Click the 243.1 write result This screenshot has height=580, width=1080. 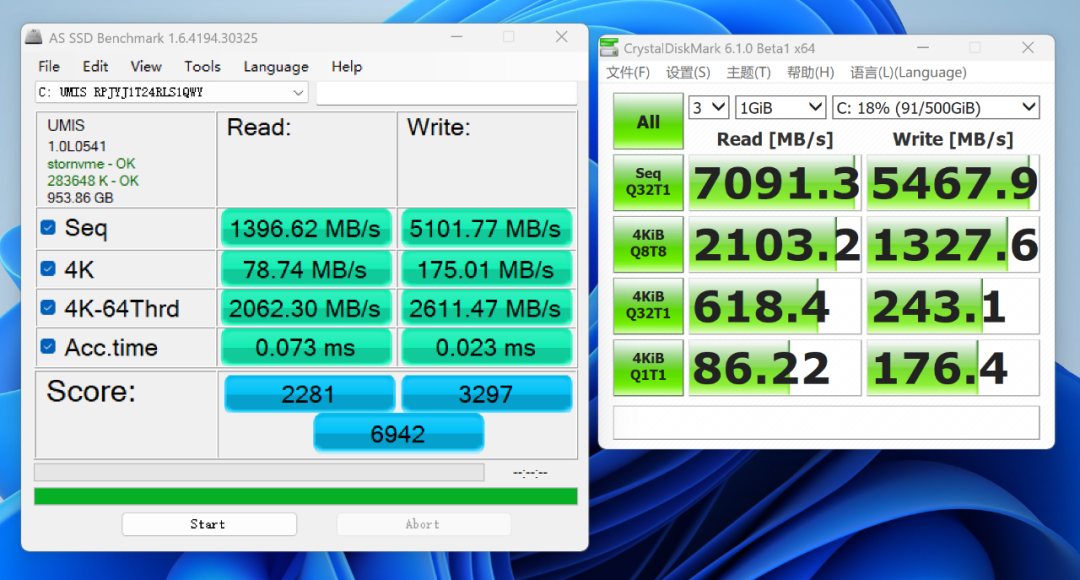coord(953,306)
